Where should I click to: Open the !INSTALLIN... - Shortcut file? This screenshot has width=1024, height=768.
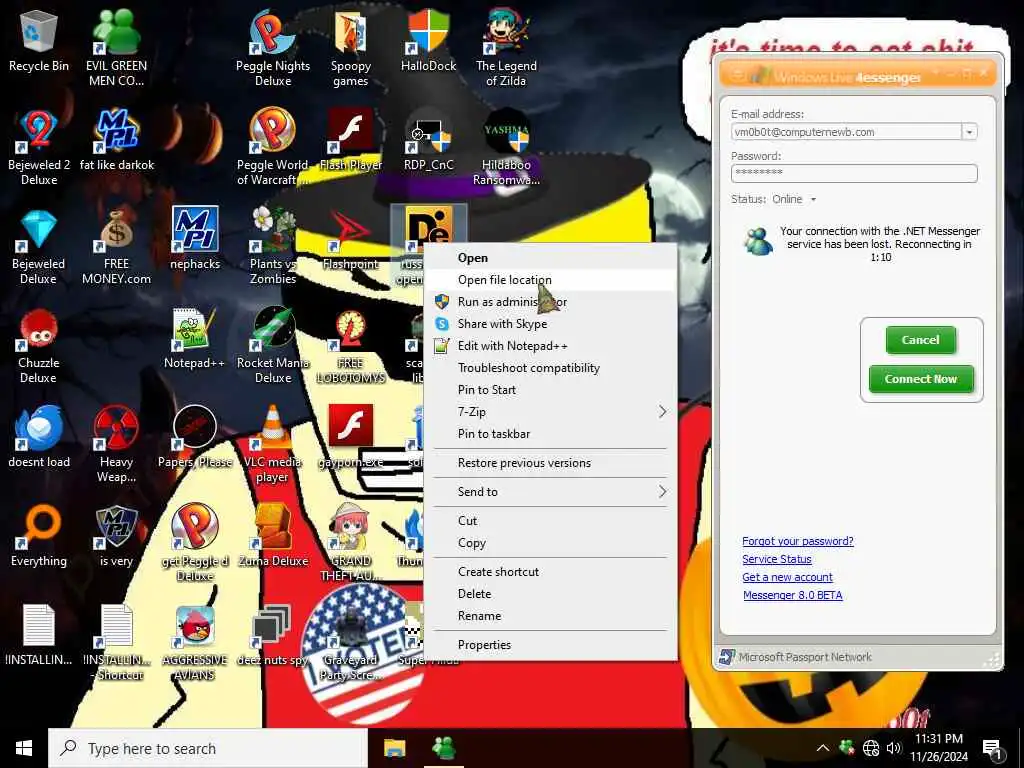click(116, 643)
